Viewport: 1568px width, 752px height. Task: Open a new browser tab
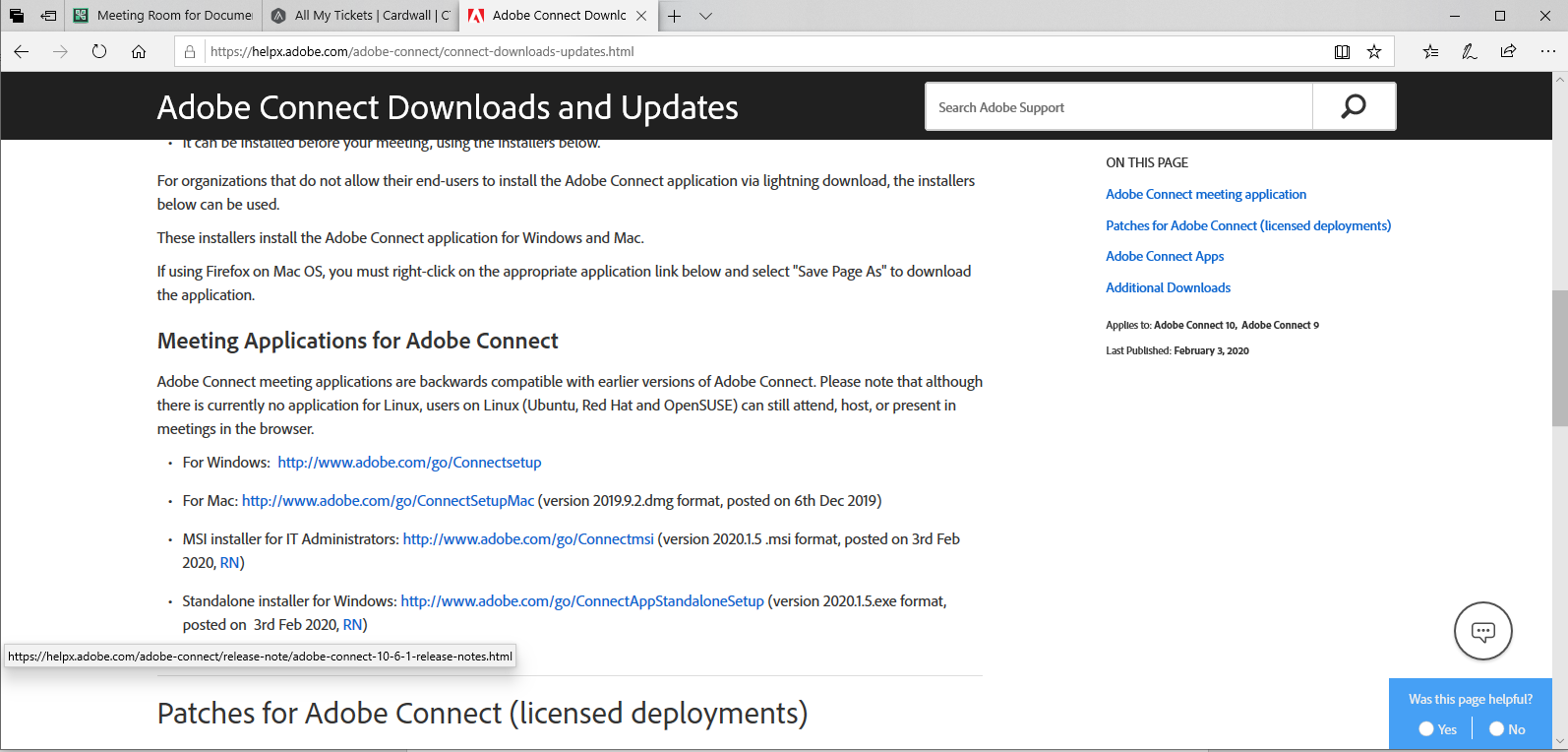[674, 16]
